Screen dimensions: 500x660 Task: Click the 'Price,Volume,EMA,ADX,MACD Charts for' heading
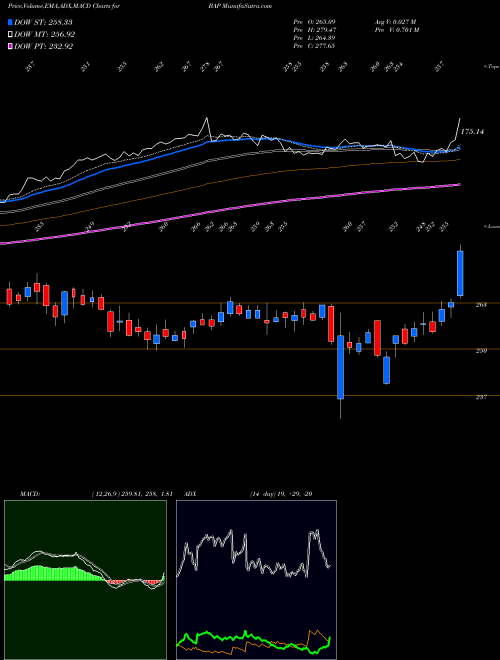pyautogui.click(x=64, y=6)
